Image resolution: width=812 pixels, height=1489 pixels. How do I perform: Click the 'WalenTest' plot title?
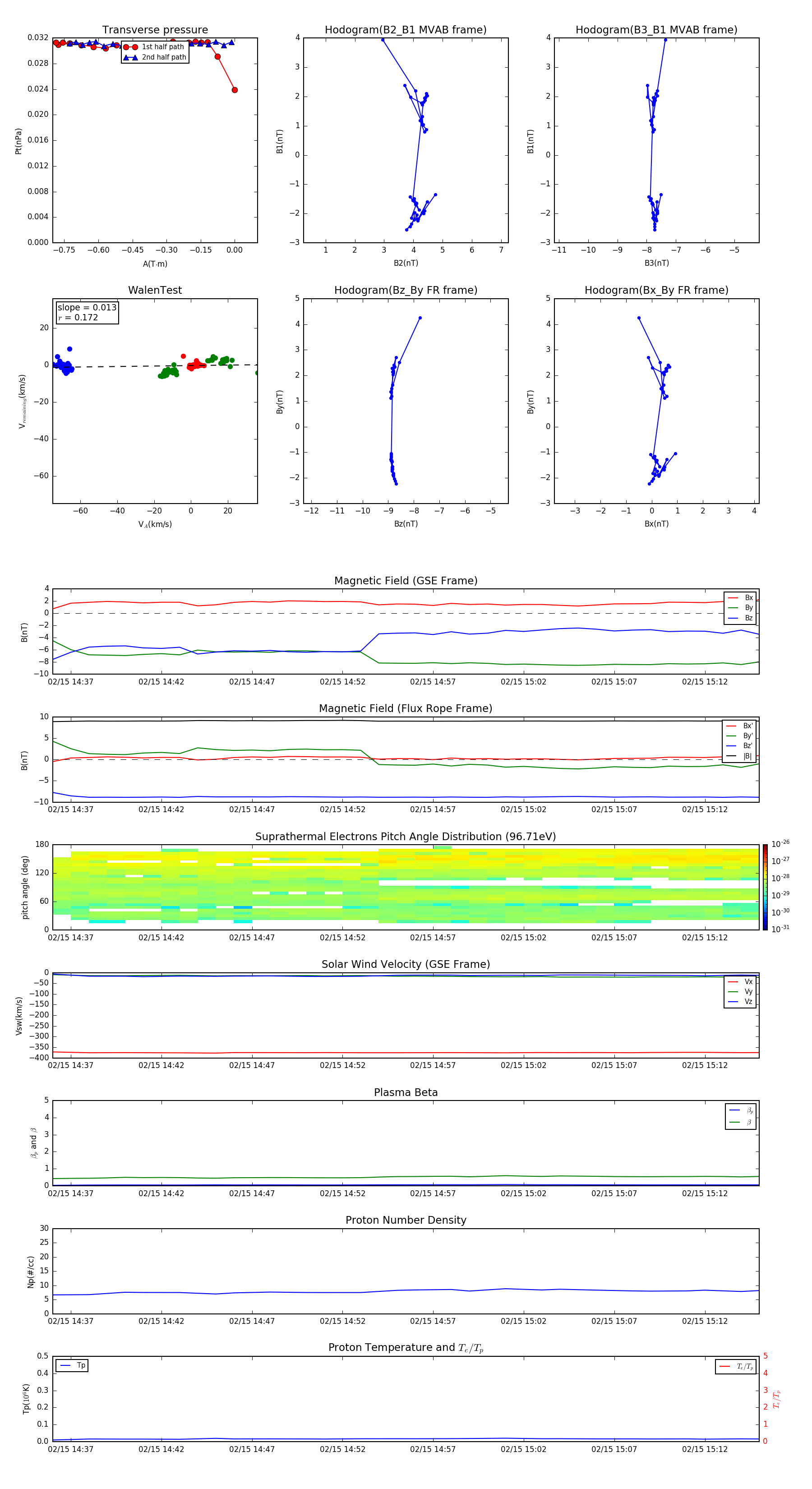pos(155,290)
